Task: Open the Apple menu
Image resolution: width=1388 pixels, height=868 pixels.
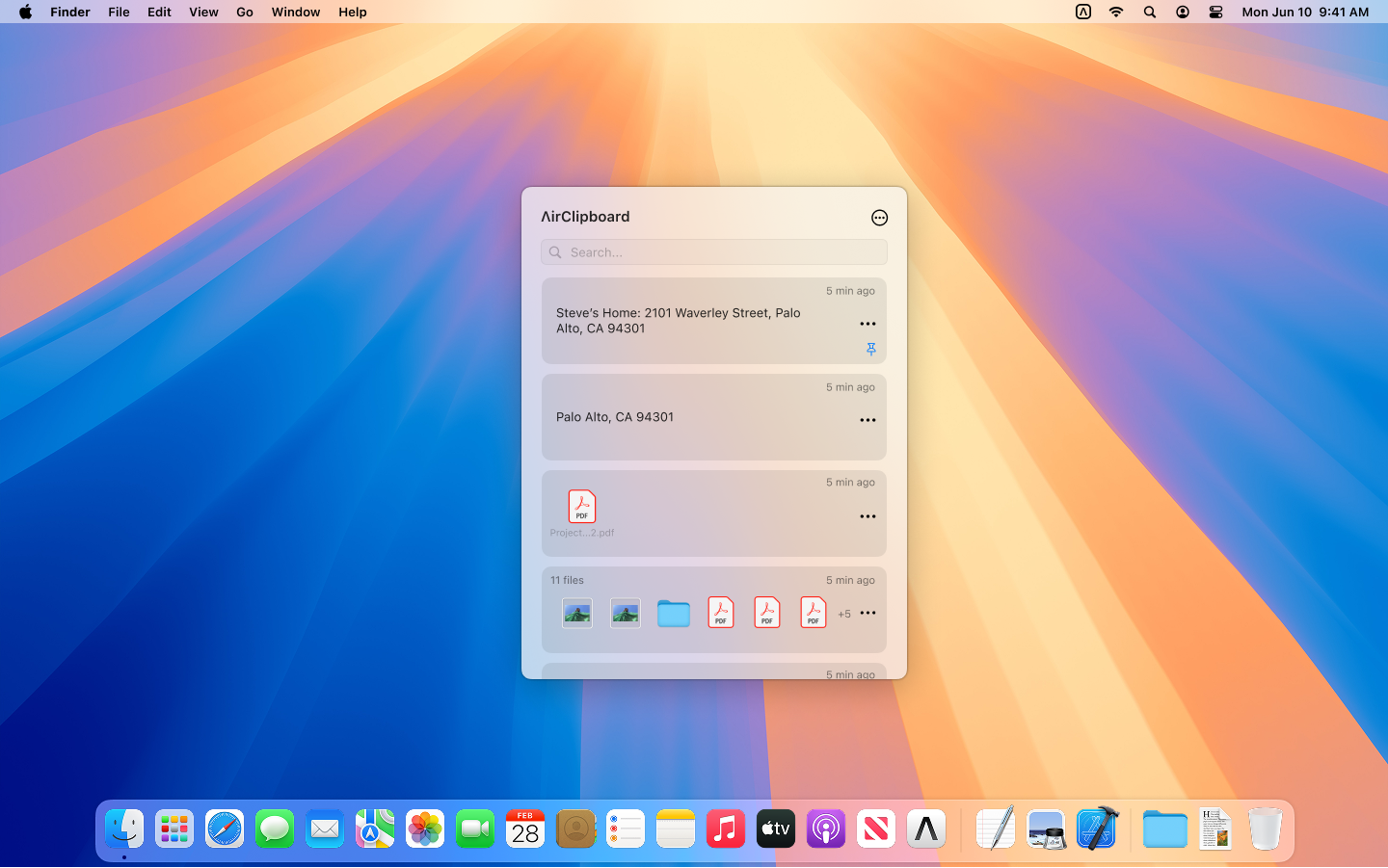Action: click(26, 12)
